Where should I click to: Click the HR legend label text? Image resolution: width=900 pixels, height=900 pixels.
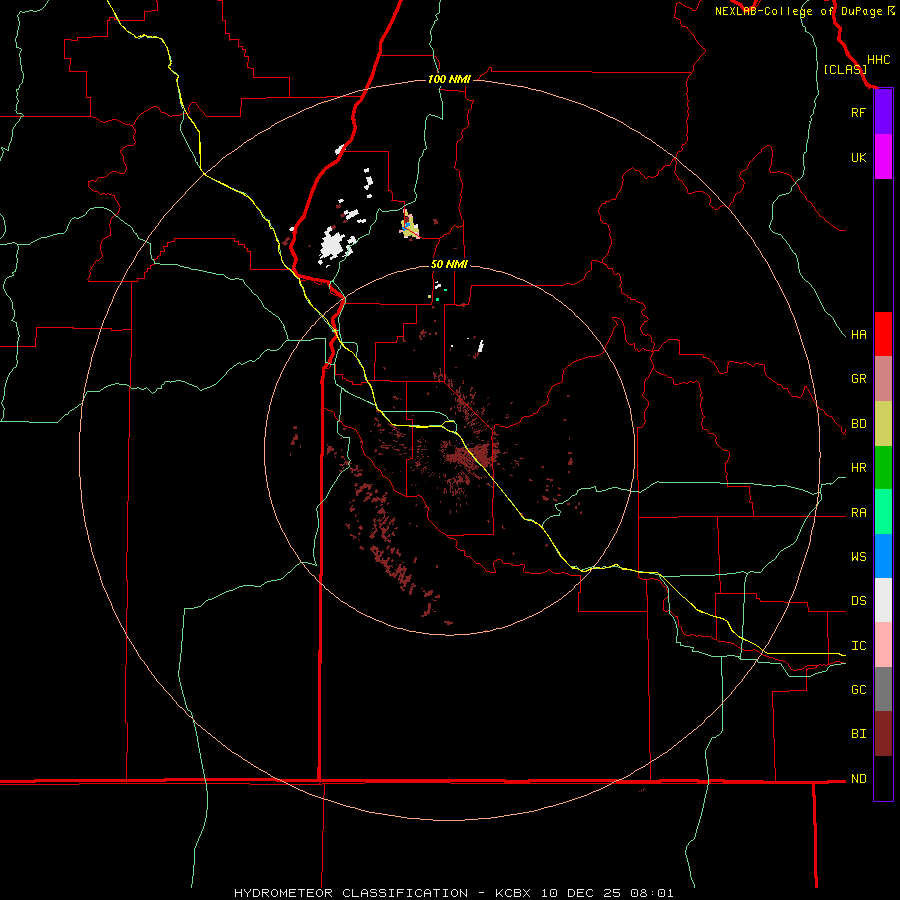(858, 468)
